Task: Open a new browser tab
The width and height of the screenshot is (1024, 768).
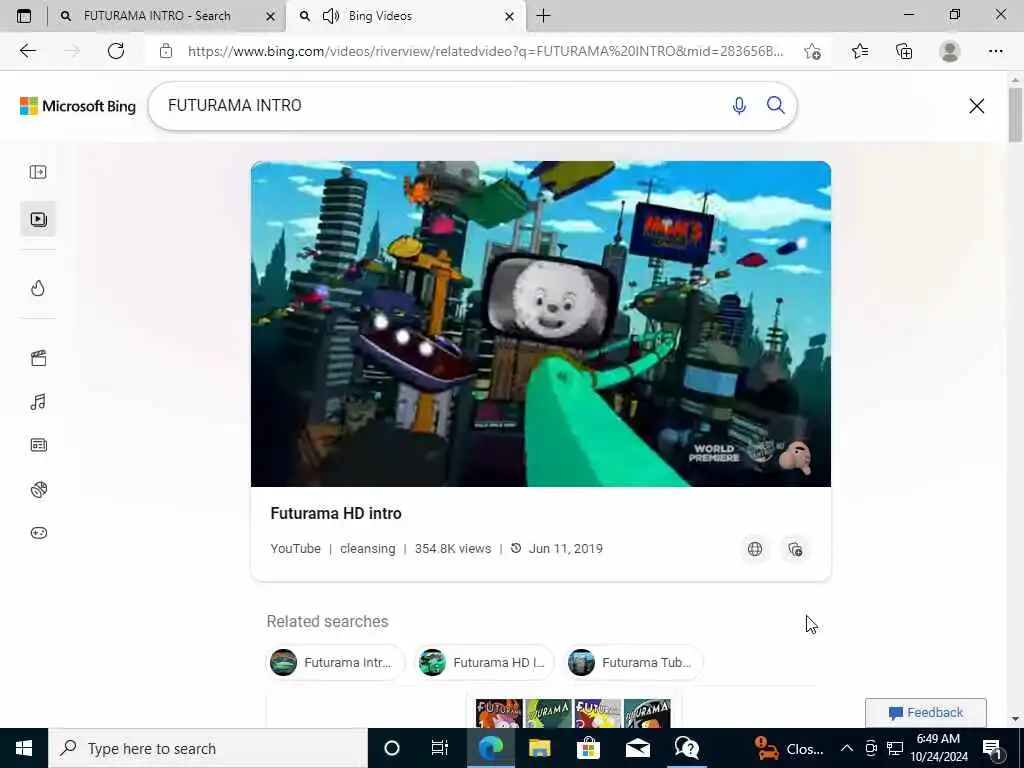Action: (x=543, y=16)
